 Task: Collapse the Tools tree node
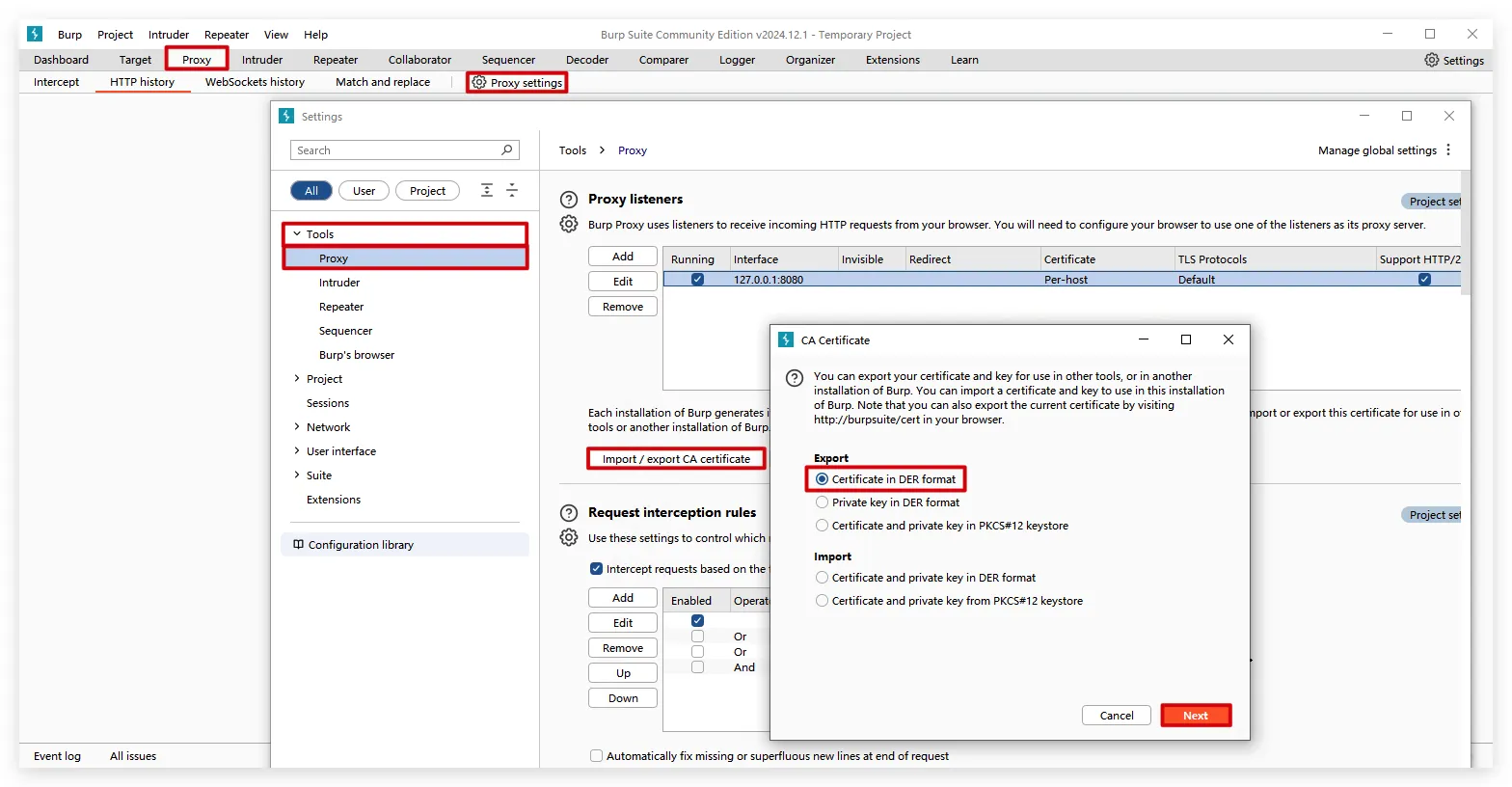coord(297,234)
